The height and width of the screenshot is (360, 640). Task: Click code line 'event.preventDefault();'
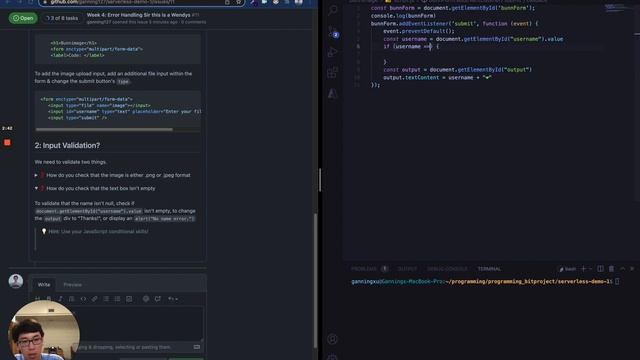coord(418,31)
